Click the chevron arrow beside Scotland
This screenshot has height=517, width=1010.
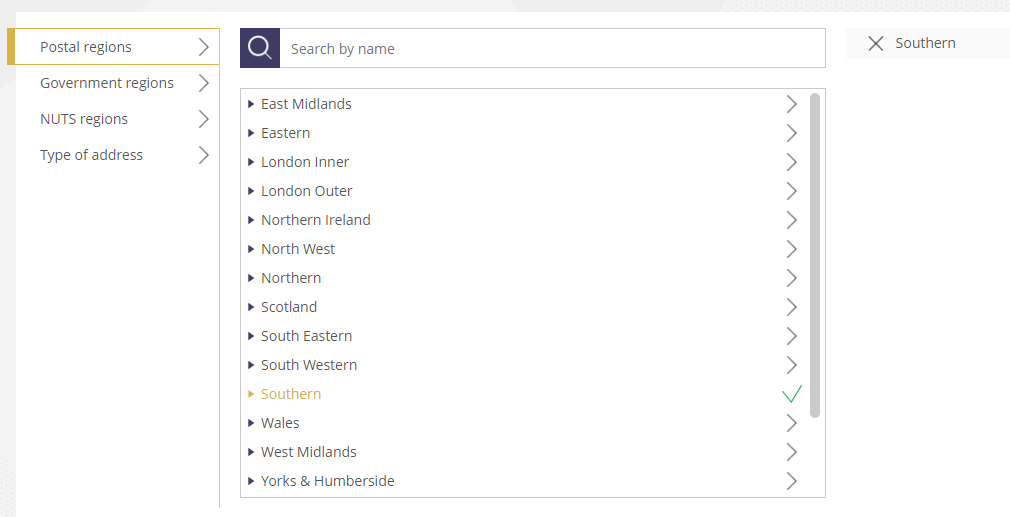[x=791, y=307]
